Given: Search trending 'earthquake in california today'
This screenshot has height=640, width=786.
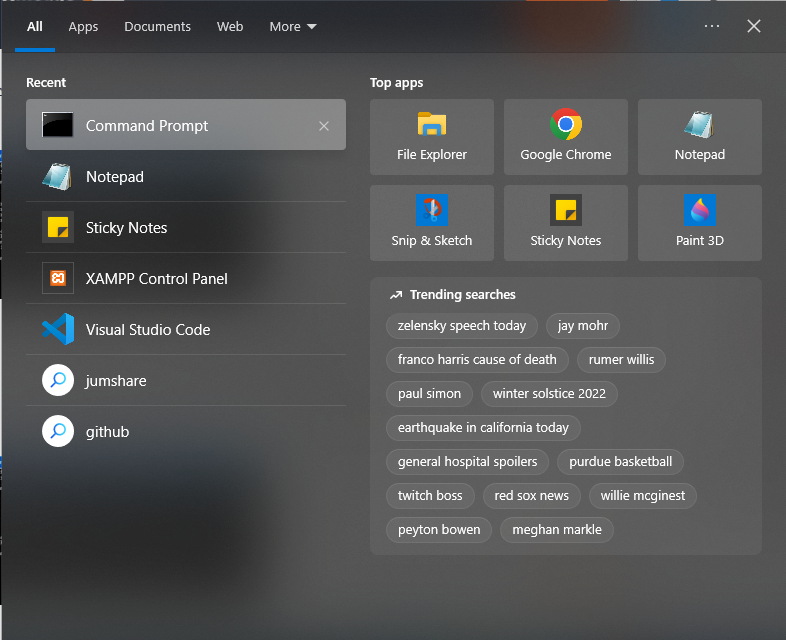Looking at the screenshot, I should click(x=483, y=428).
